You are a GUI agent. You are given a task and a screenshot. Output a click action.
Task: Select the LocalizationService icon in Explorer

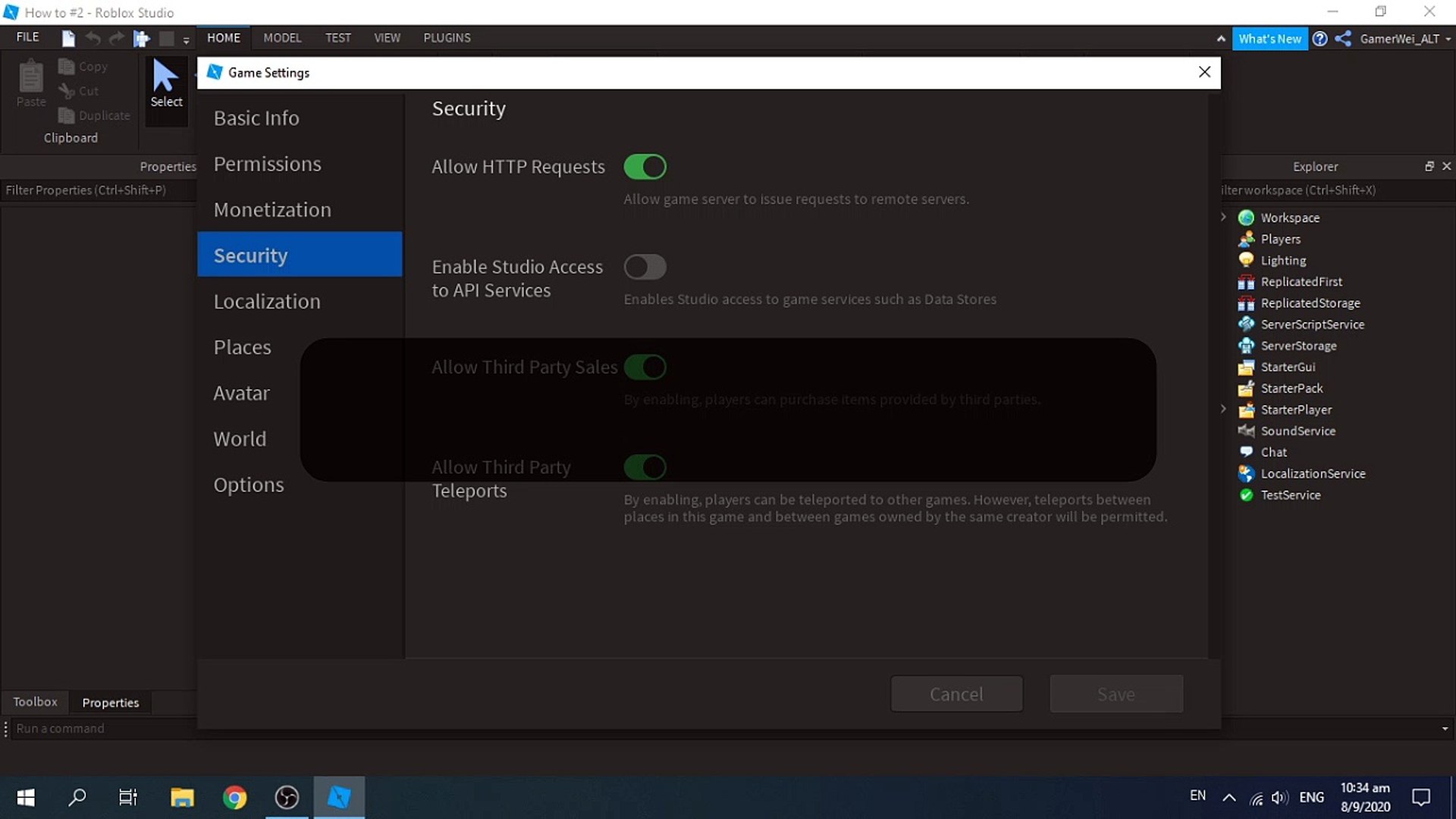coord(1246,473)
